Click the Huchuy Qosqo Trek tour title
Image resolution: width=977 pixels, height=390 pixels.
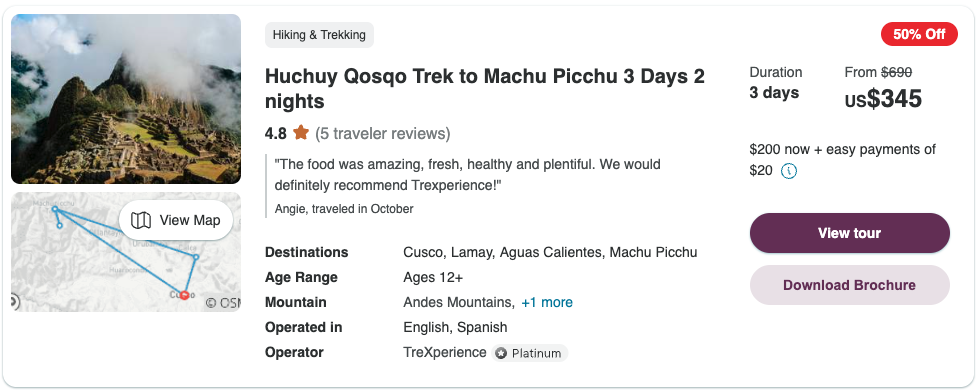click(485, 88)
